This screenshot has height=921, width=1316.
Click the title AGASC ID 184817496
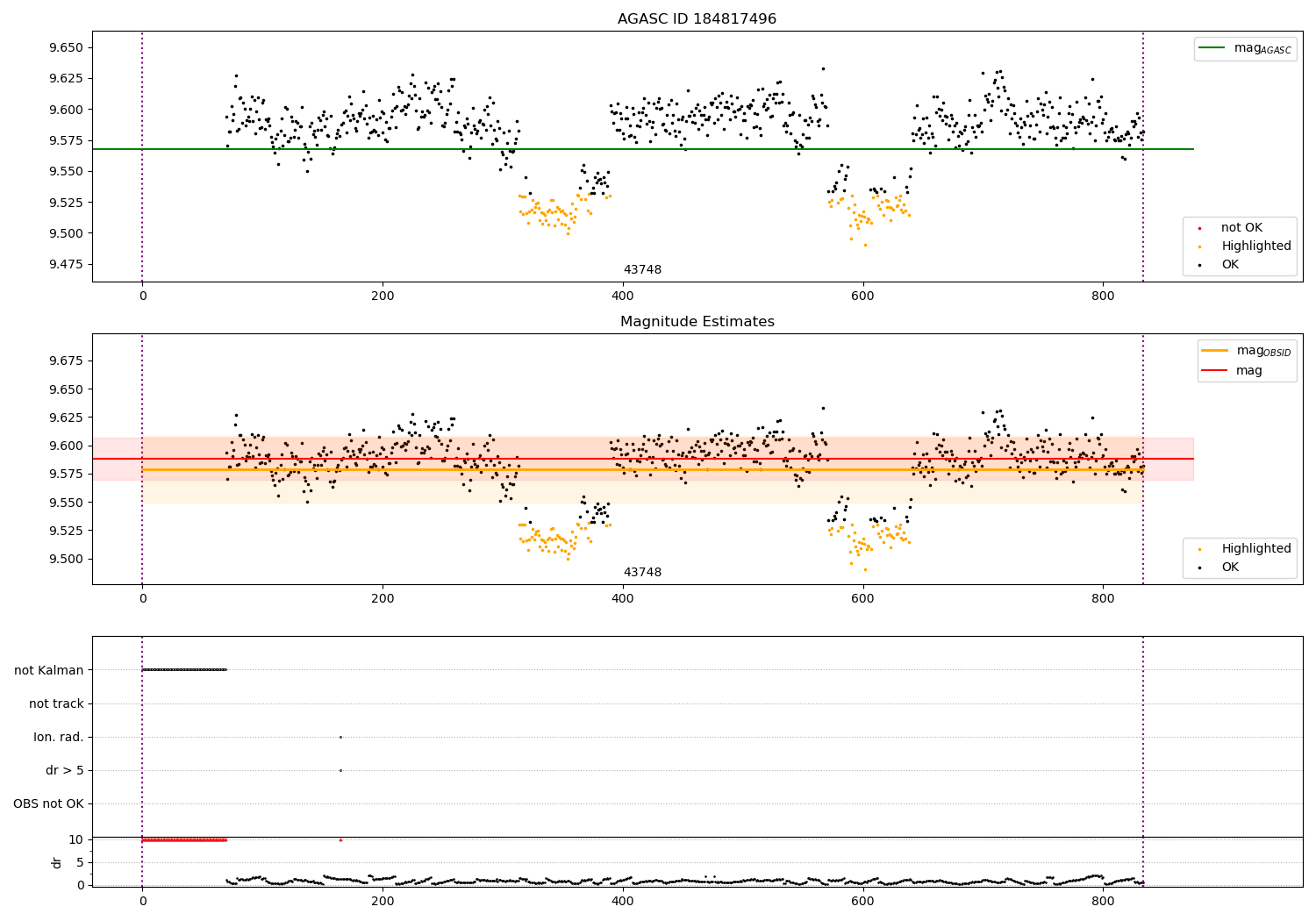point(697,19)
